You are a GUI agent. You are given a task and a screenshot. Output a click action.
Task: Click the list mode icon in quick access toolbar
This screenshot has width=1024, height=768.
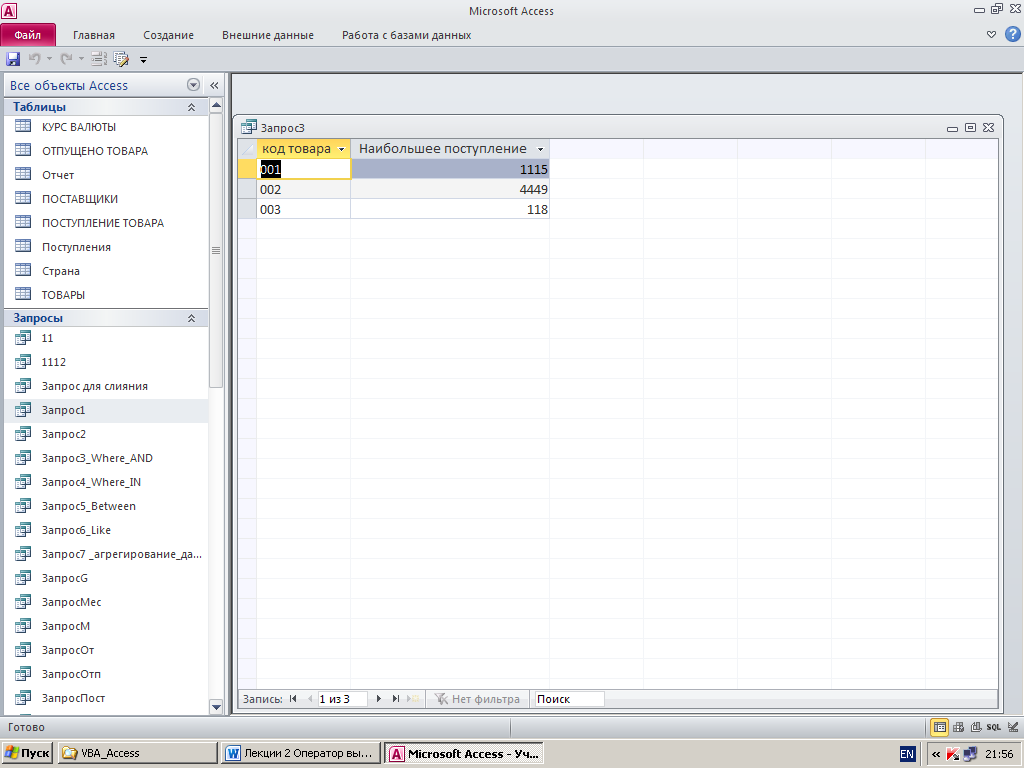[99, 59]
